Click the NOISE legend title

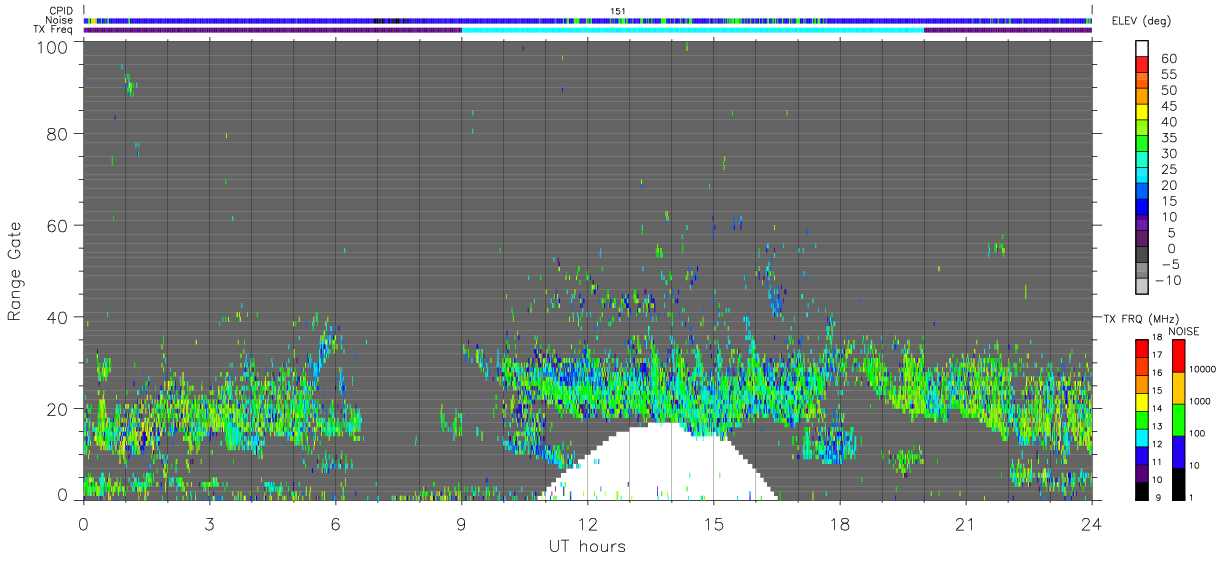pos(1184,330)
